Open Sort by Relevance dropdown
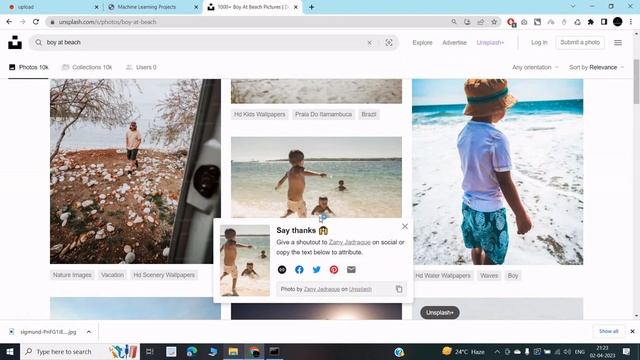 click(596, 67)
